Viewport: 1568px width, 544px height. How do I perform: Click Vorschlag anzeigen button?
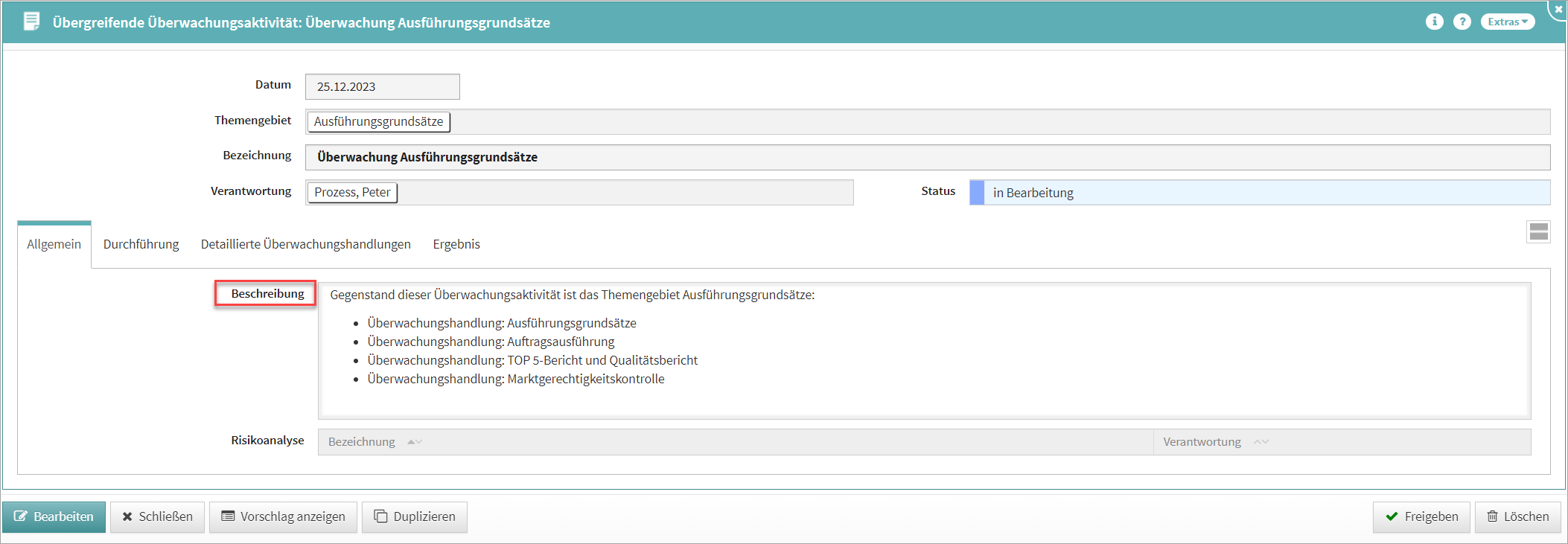click(x=283, y=516)
